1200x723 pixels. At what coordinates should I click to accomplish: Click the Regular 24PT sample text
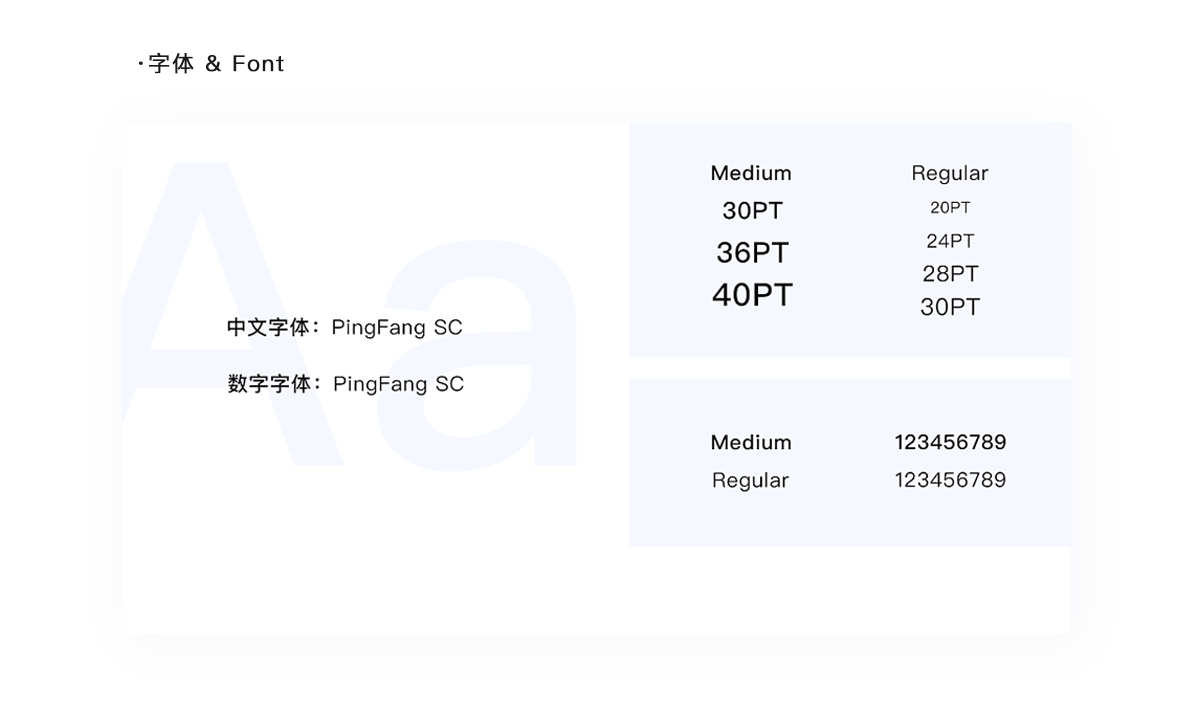pos(950,241)
